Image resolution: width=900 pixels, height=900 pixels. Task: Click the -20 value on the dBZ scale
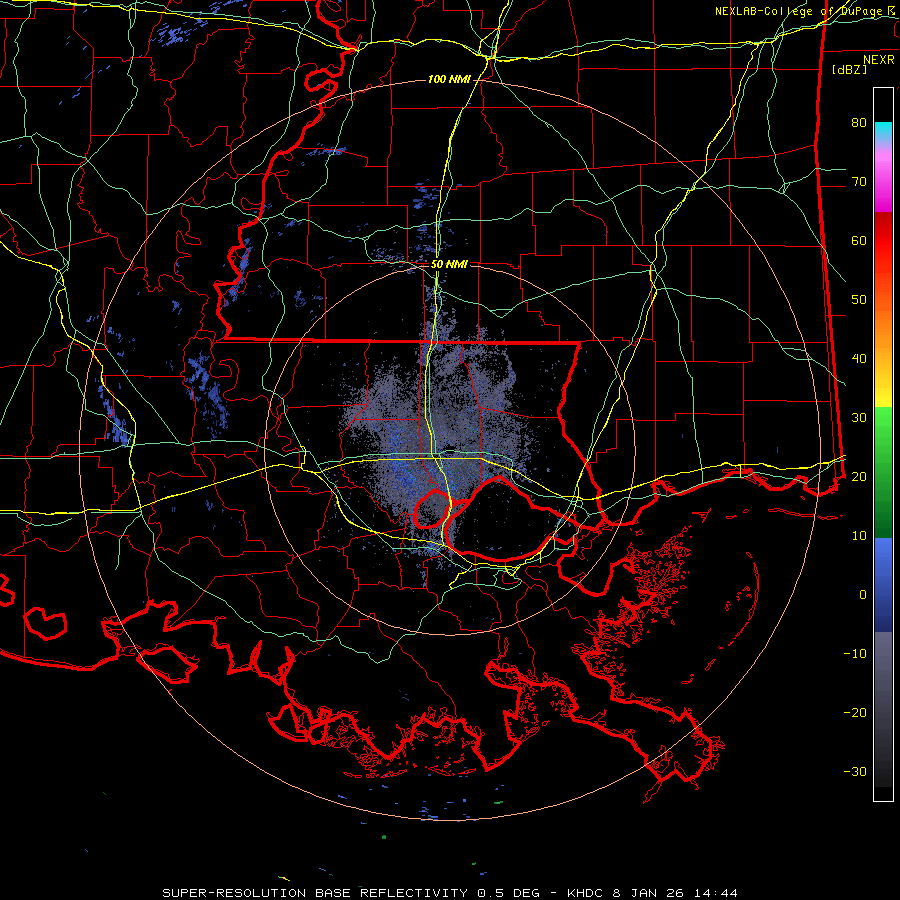(x=855, y=713)
